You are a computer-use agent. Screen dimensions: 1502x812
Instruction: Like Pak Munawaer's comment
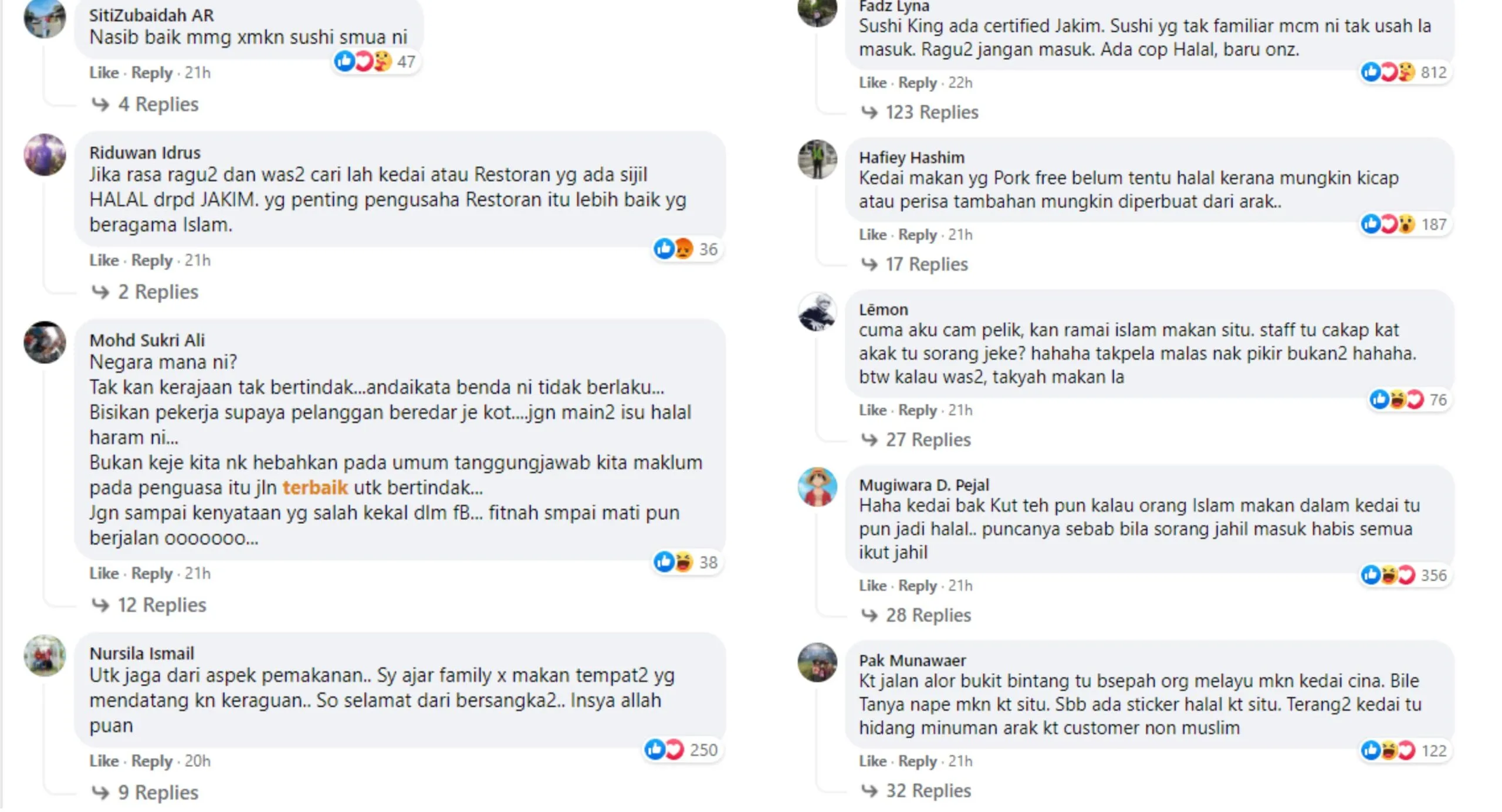click(x=872, y=761)
